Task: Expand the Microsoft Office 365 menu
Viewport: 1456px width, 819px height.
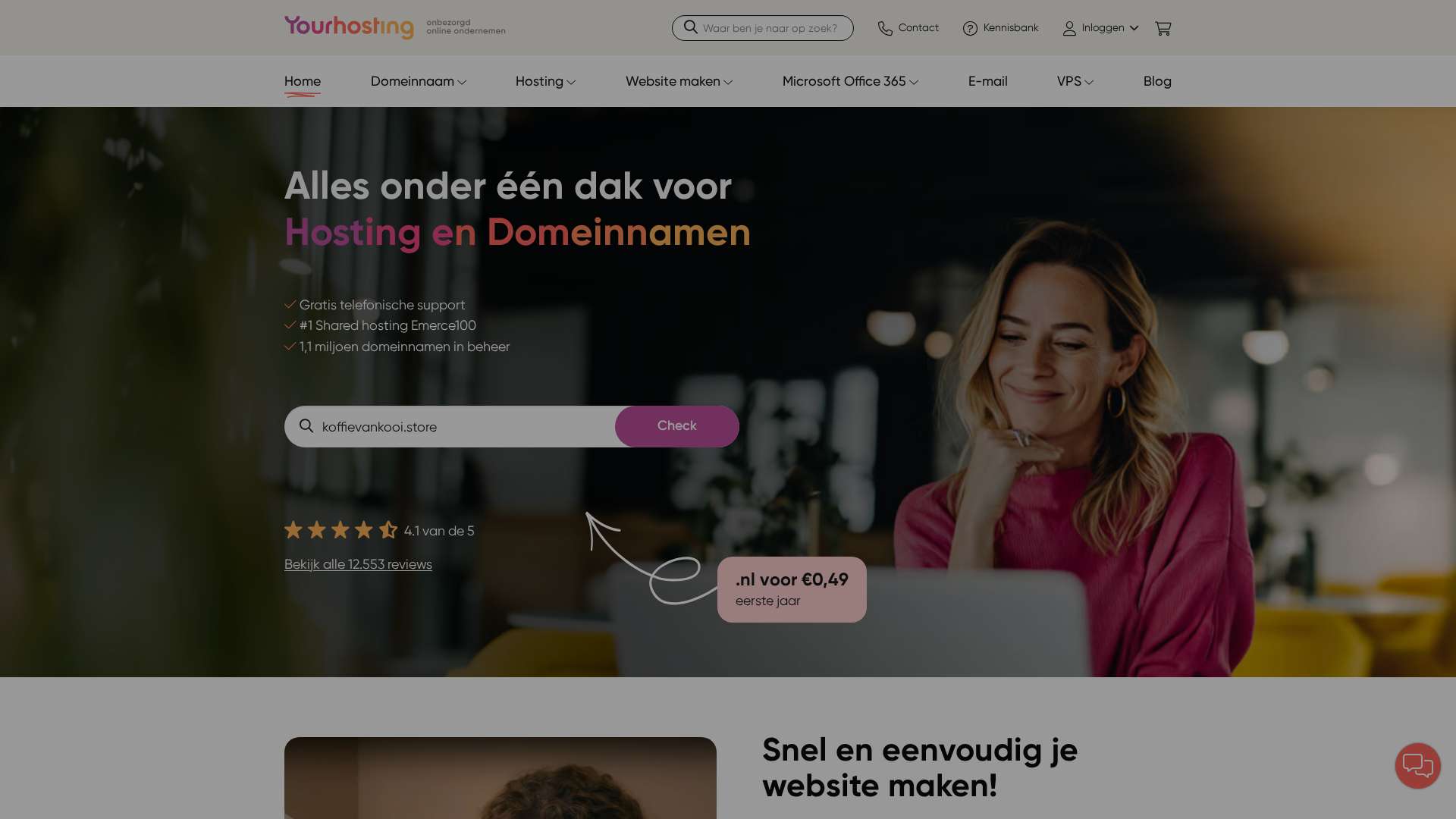Action: pos(851,81)
